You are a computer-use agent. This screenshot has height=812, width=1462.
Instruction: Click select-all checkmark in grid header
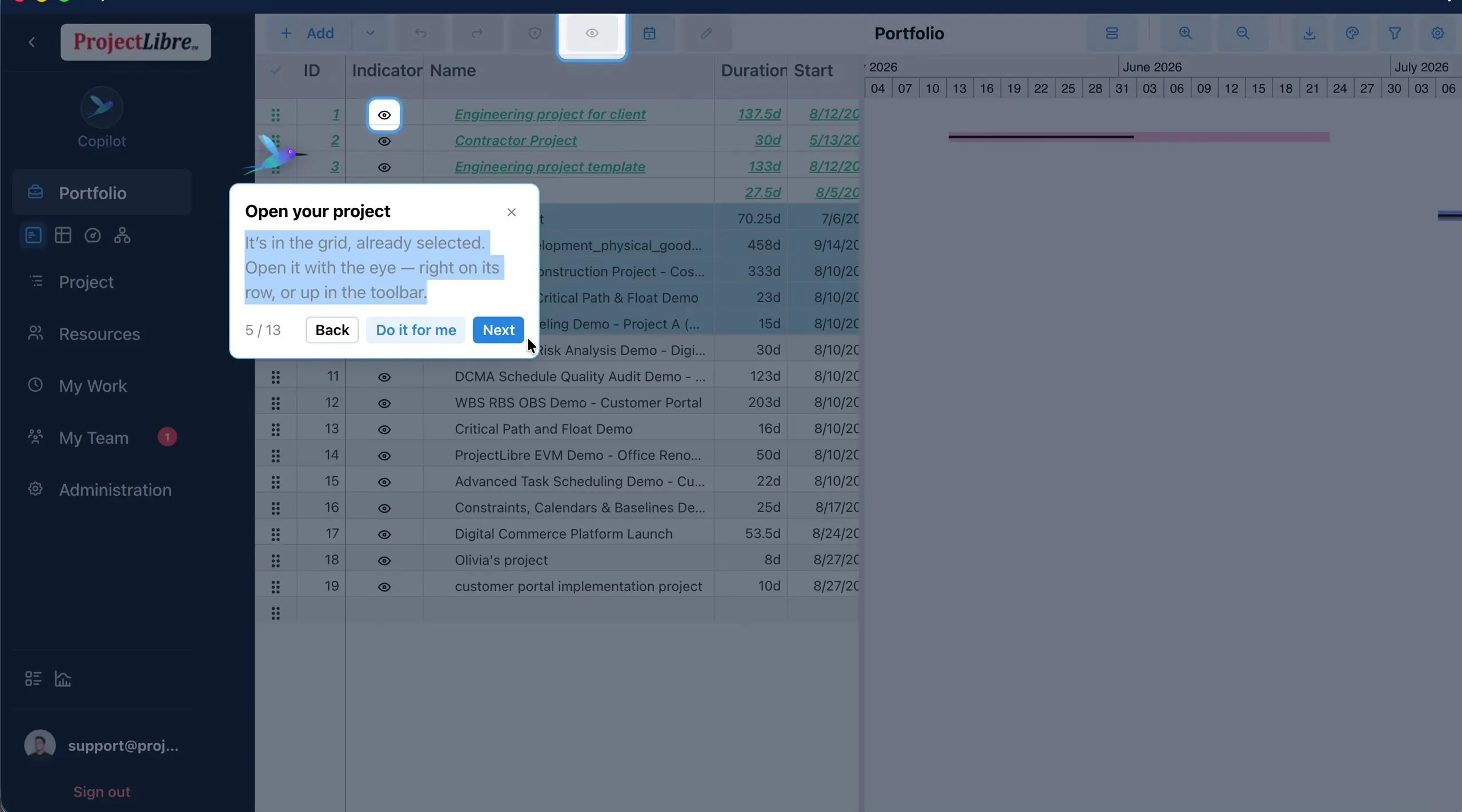(276, 70)
